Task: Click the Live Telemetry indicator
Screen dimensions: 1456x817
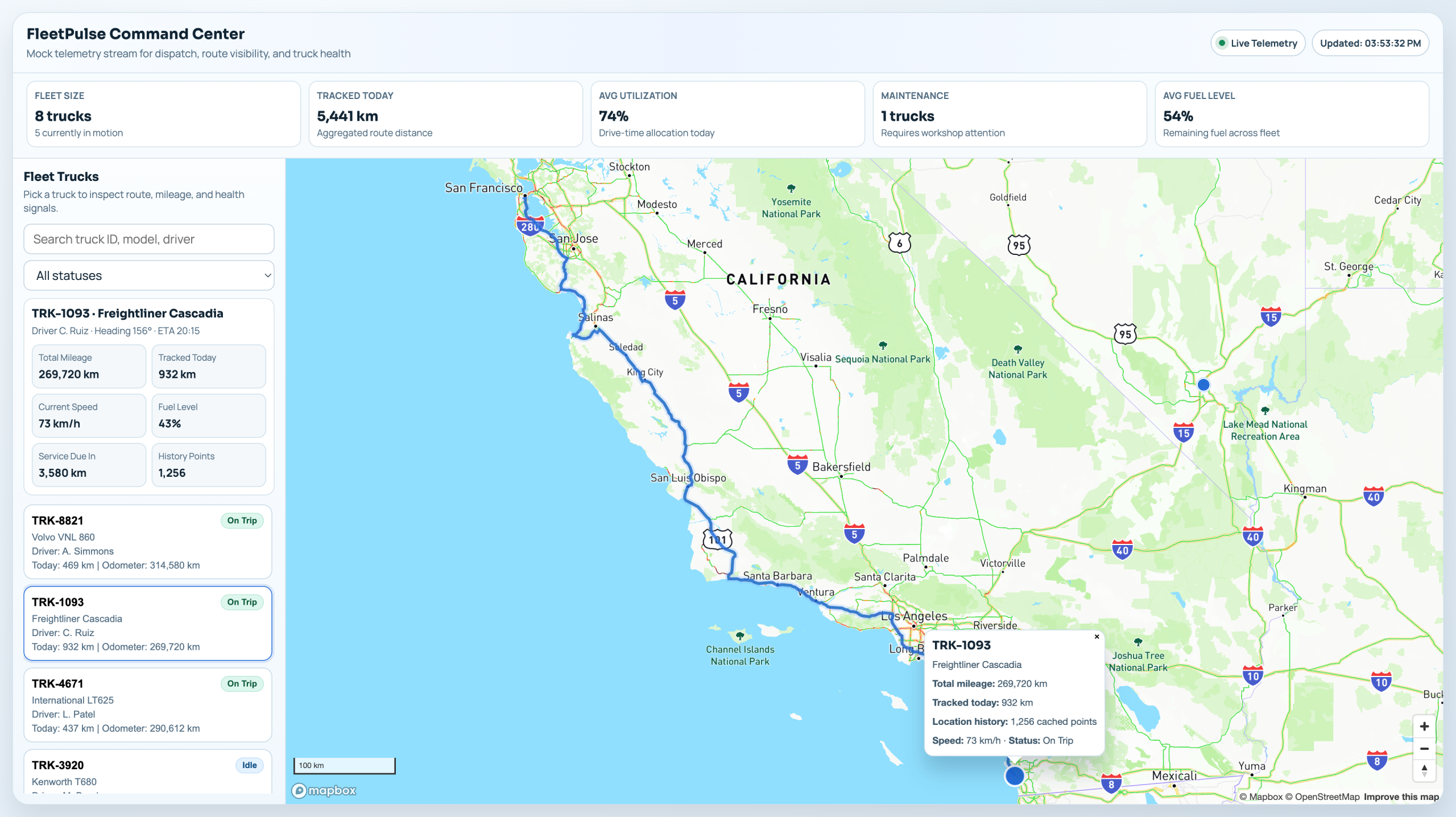Action: tap(1258, 43)
